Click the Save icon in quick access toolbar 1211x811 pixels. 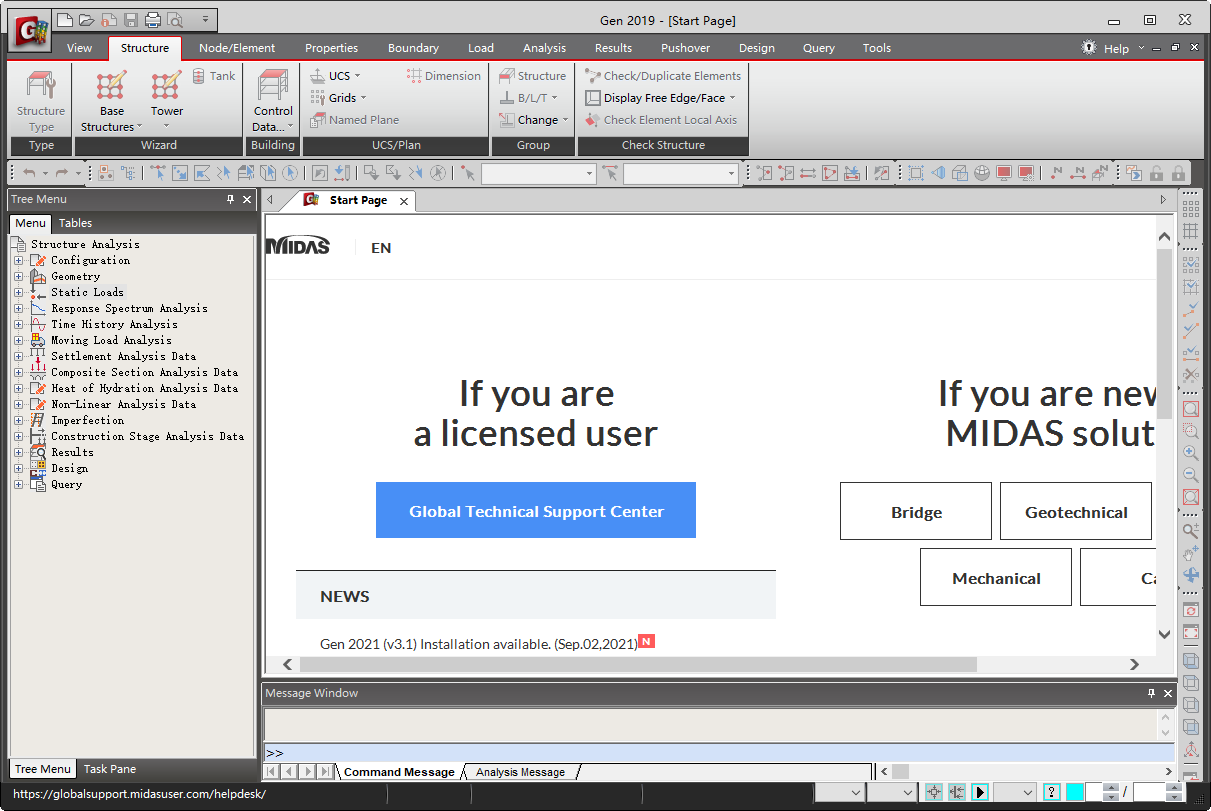click(x=130, y=19)
